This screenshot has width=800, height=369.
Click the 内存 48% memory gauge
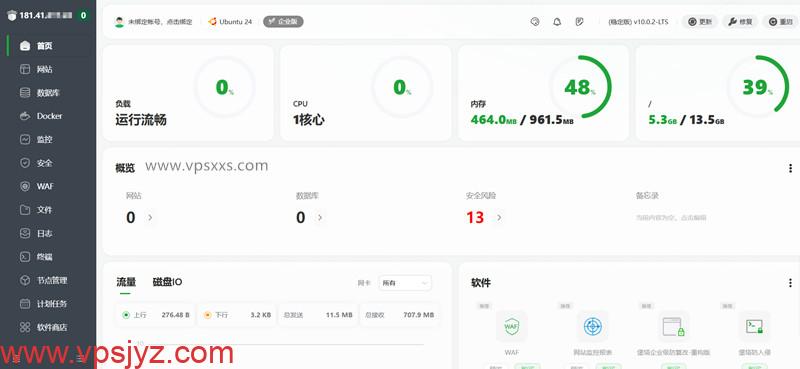pyautogui.click(x=580, y=88)
